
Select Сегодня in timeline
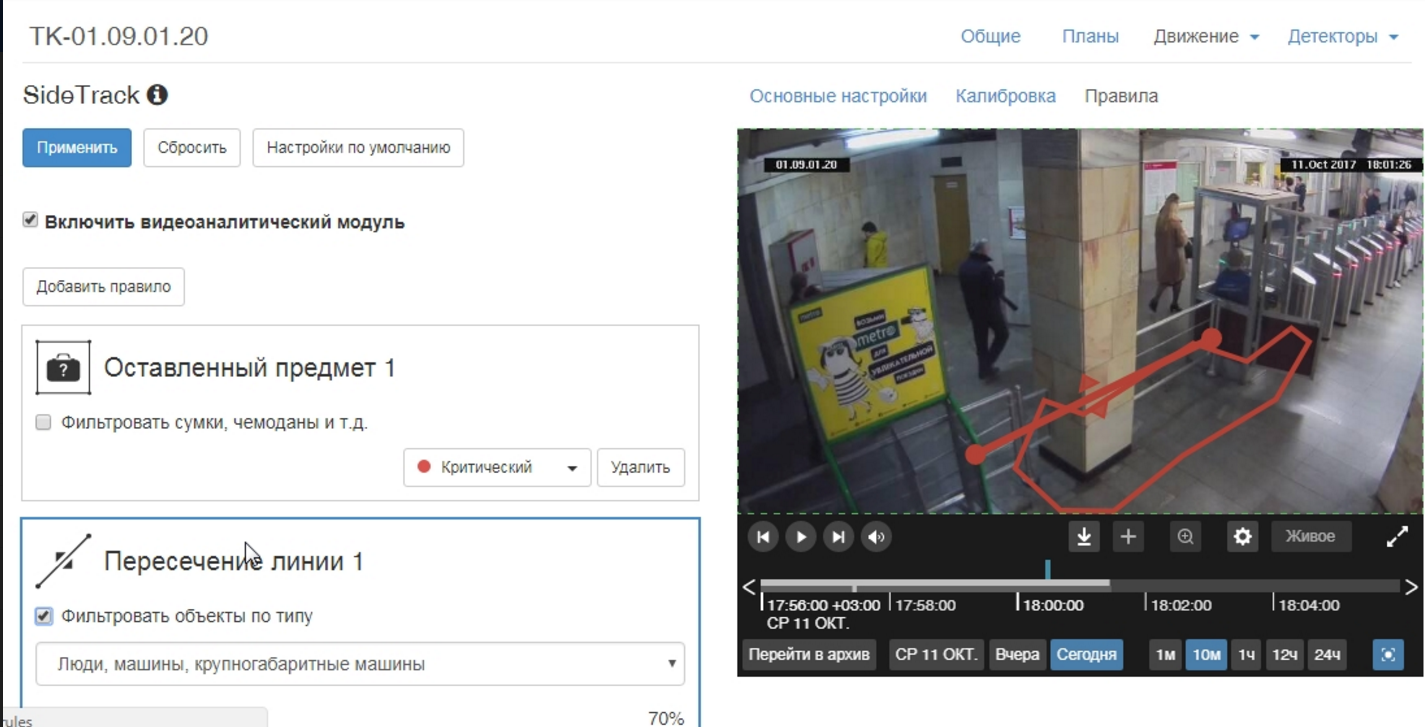click(x=1086, y=655)
